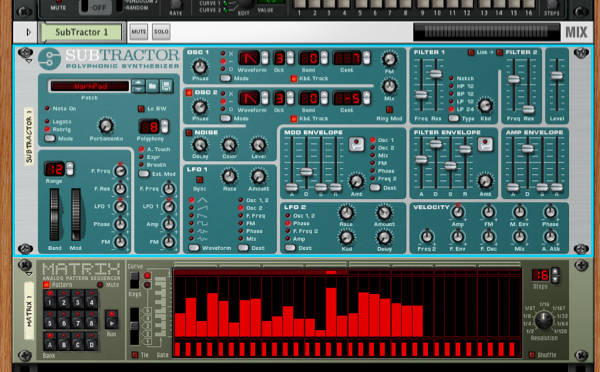Viewport: 600px width, 372px height.
Task: Toggle LFO 1 Sync button
Action: tap(199, 179)
